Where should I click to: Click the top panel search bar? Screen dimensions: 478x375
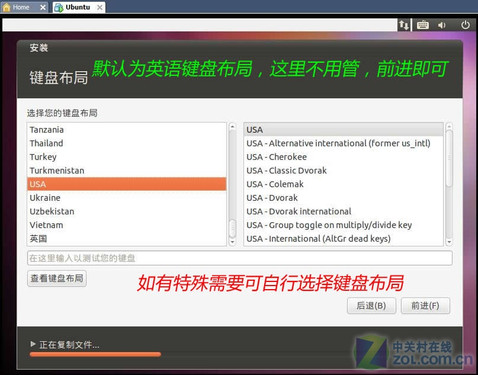coord(199,25)
